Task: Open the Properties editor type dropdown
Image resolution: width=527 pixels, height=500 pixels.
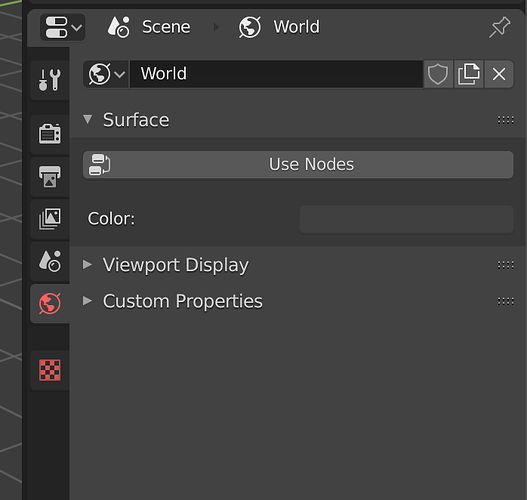Action: [x=63, y=27]
